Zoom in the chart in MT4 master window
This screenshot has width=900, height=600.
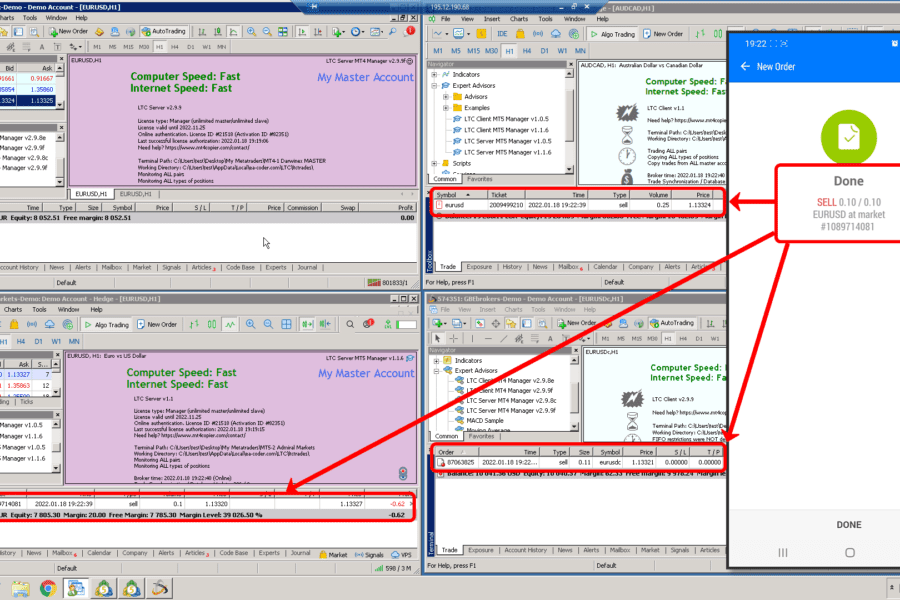[251, 32]
